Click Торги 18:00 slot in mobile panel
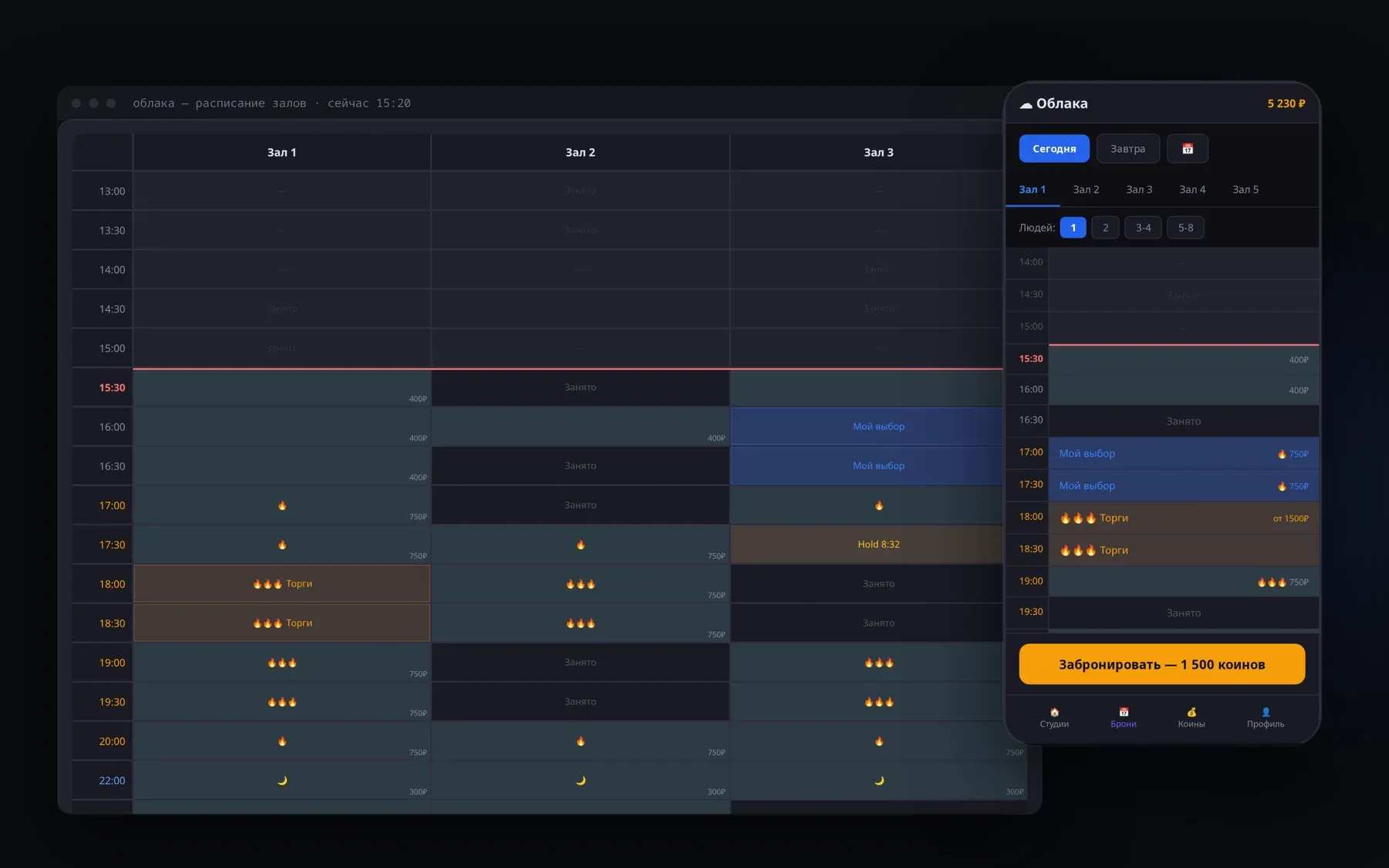 1184,518
